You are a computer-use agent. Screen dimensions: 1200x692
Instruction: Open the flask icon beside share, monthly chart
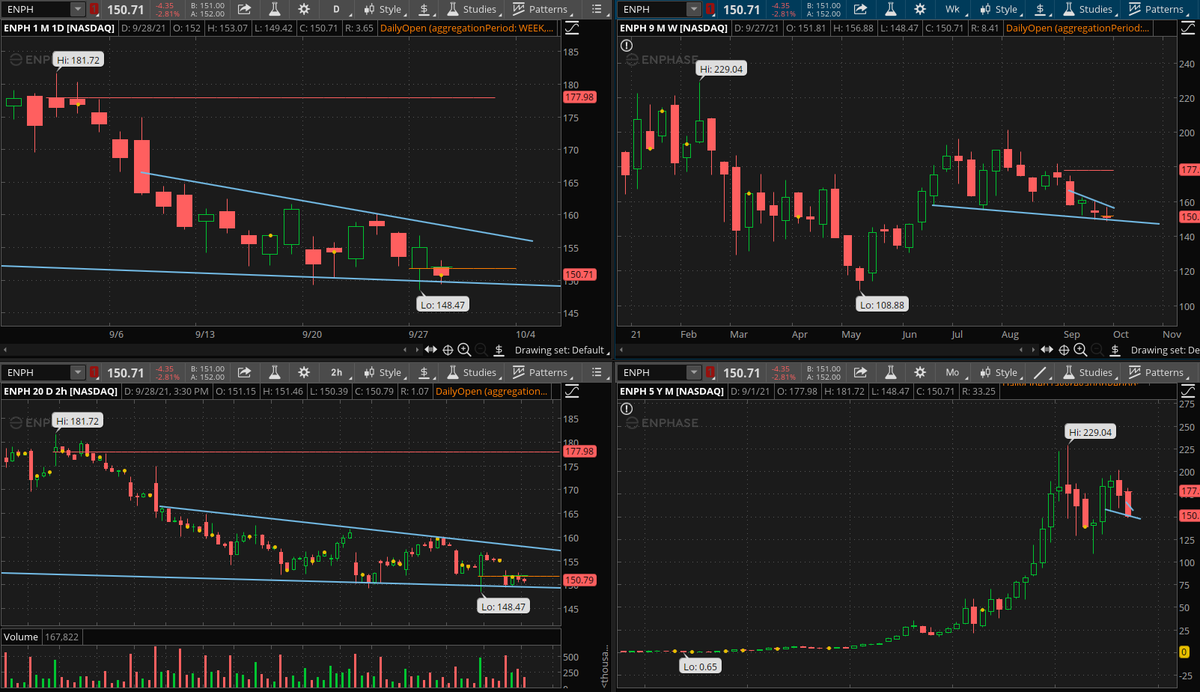pyautogui.click(x=890, y=372)
